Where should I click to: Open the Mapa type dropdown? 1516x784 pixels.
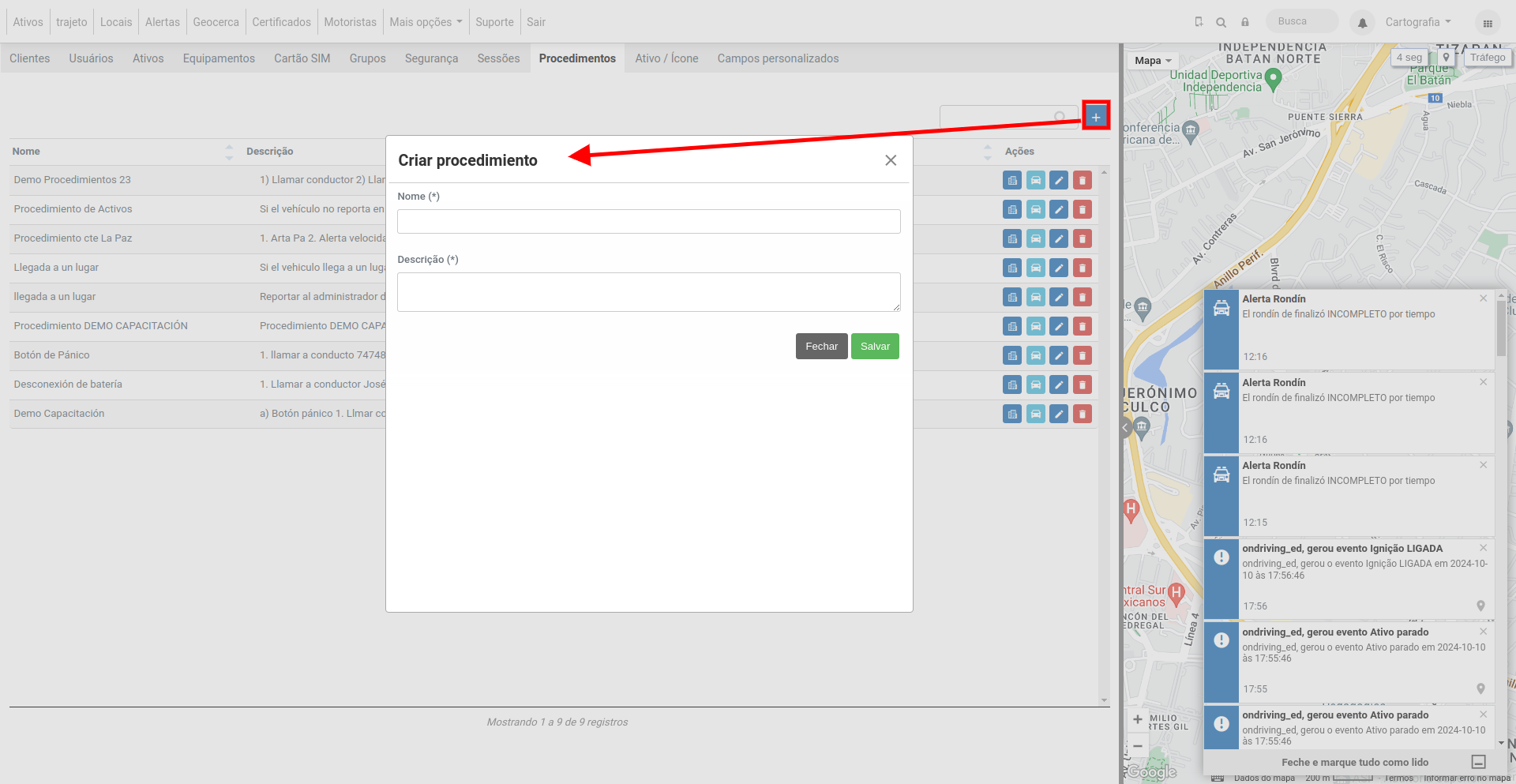1153,61
